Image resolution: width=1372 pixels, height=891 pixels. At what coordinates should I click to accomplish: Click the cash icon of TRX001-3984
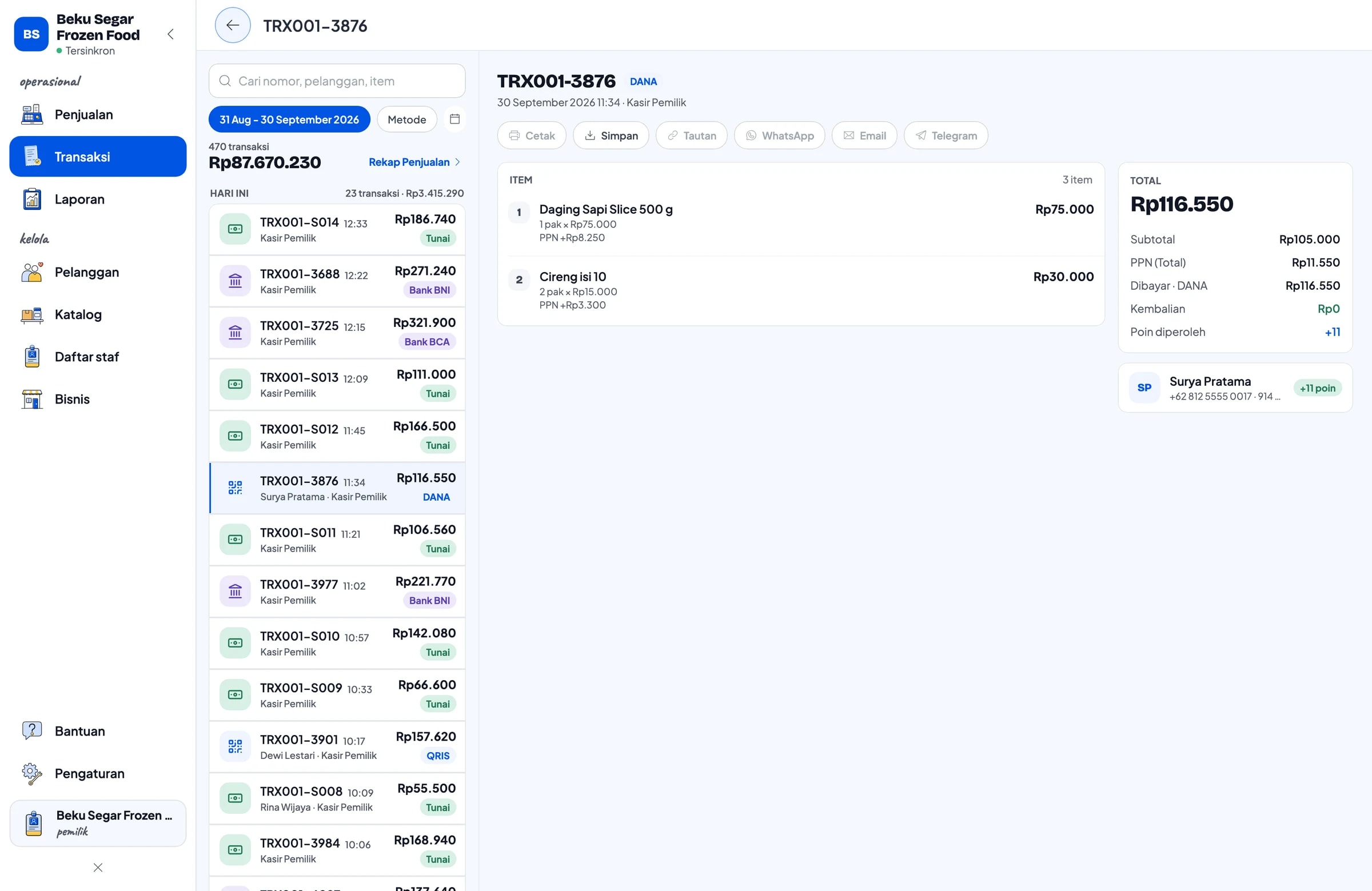235,850
